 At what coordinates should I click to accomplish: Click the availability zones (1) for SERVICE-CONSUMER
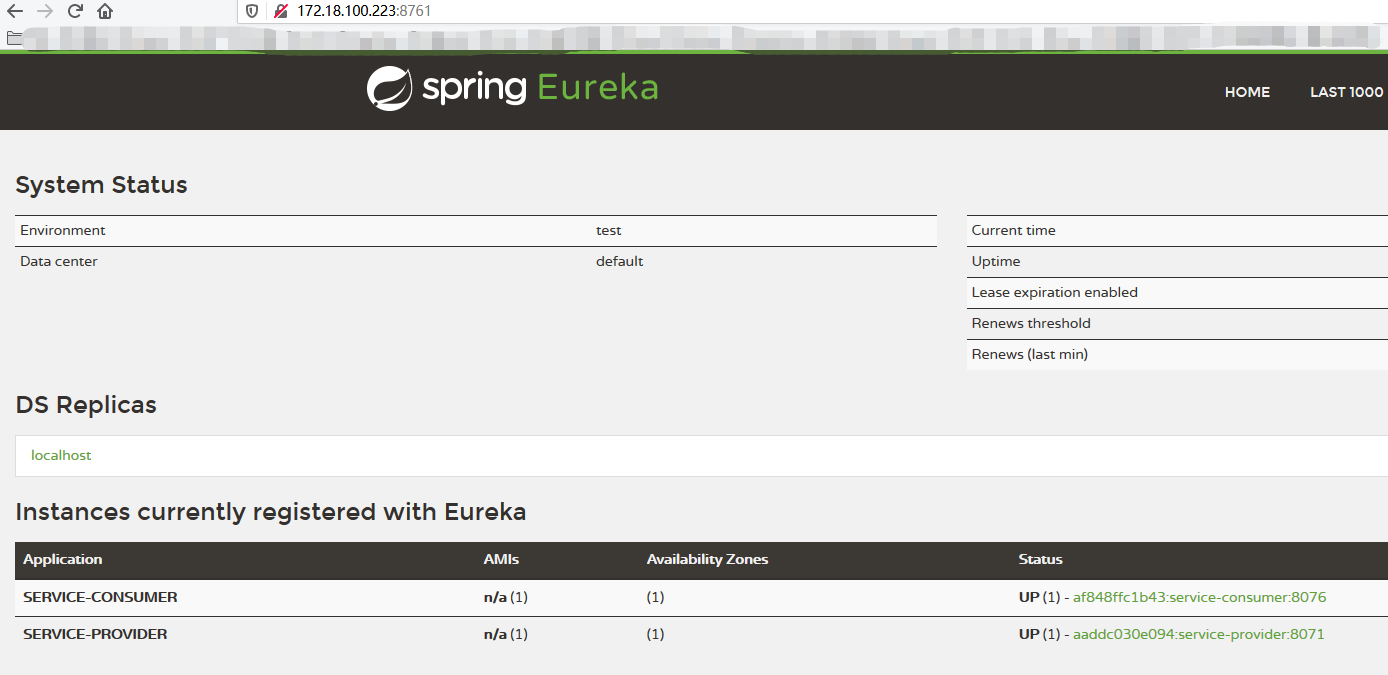pyautogui.click(x=655, y=597)
